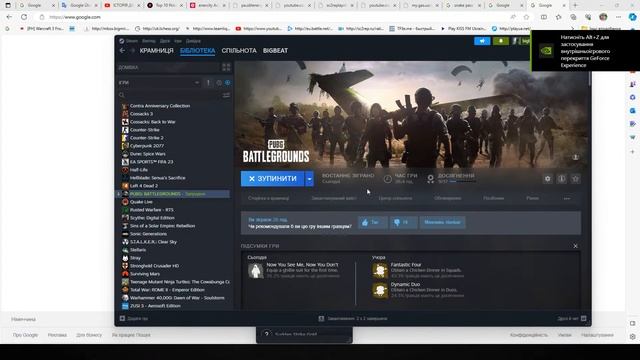Select Counter-Strike 2 in game list
The width and height of the screenshot is (640, 360).
coord(147,138)
